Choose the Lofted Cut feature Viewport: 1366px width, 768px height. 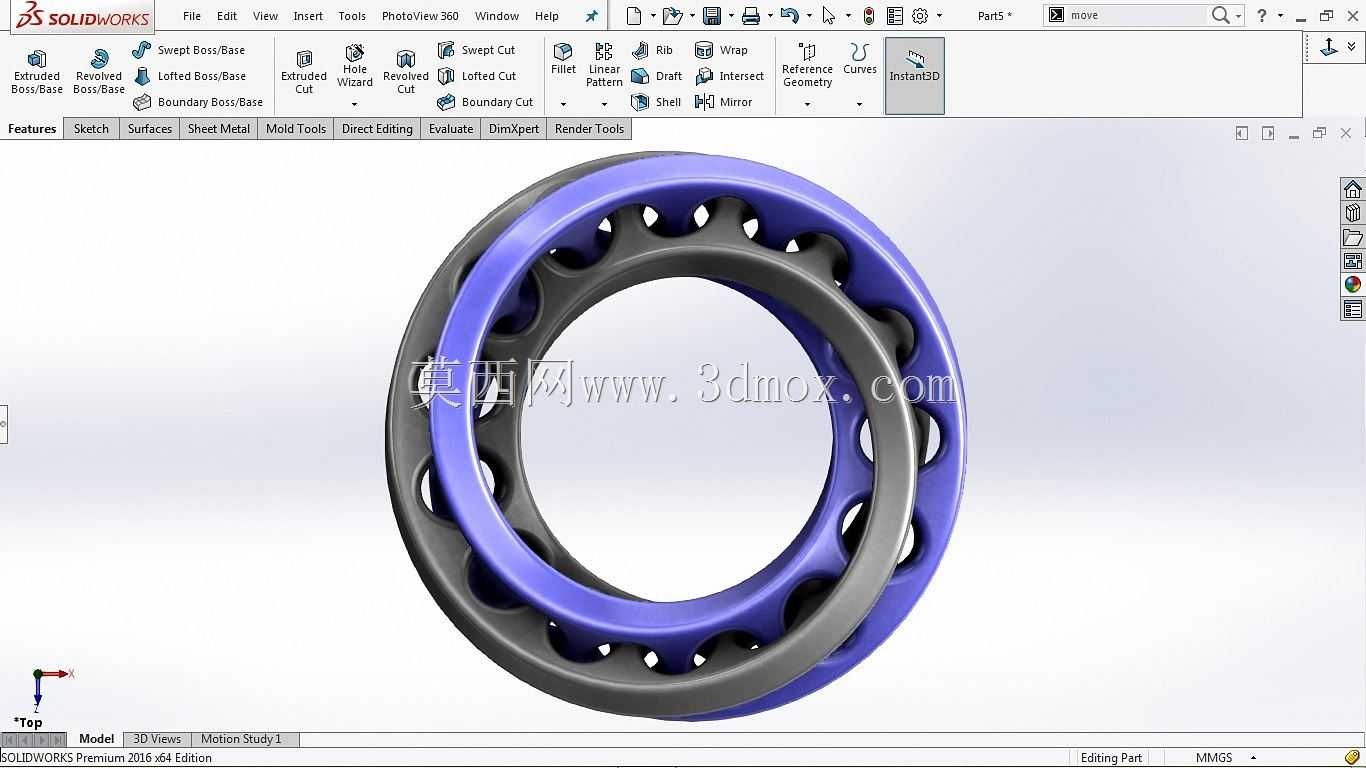pos(478,76)
